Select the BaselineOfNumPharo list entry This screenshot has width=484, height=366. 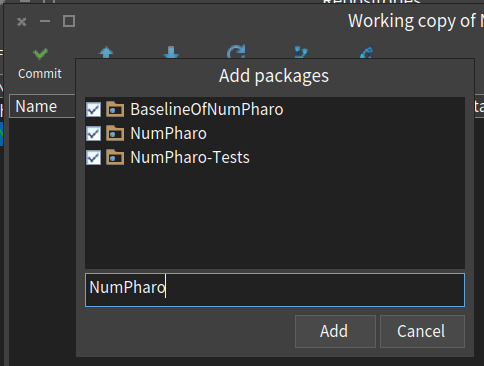click(275, 109)
